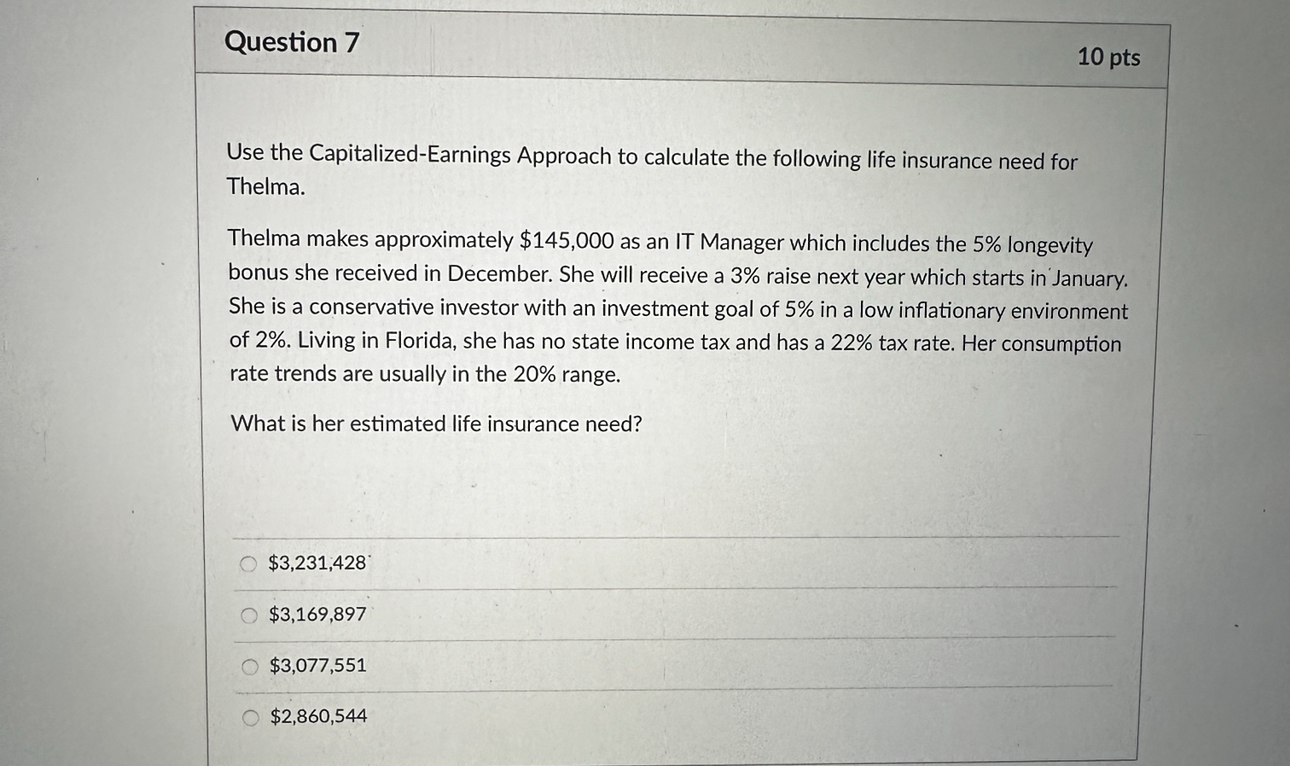Click the estimated life insurance need question line
The image size is (1290, 766).
coord(434,423)
